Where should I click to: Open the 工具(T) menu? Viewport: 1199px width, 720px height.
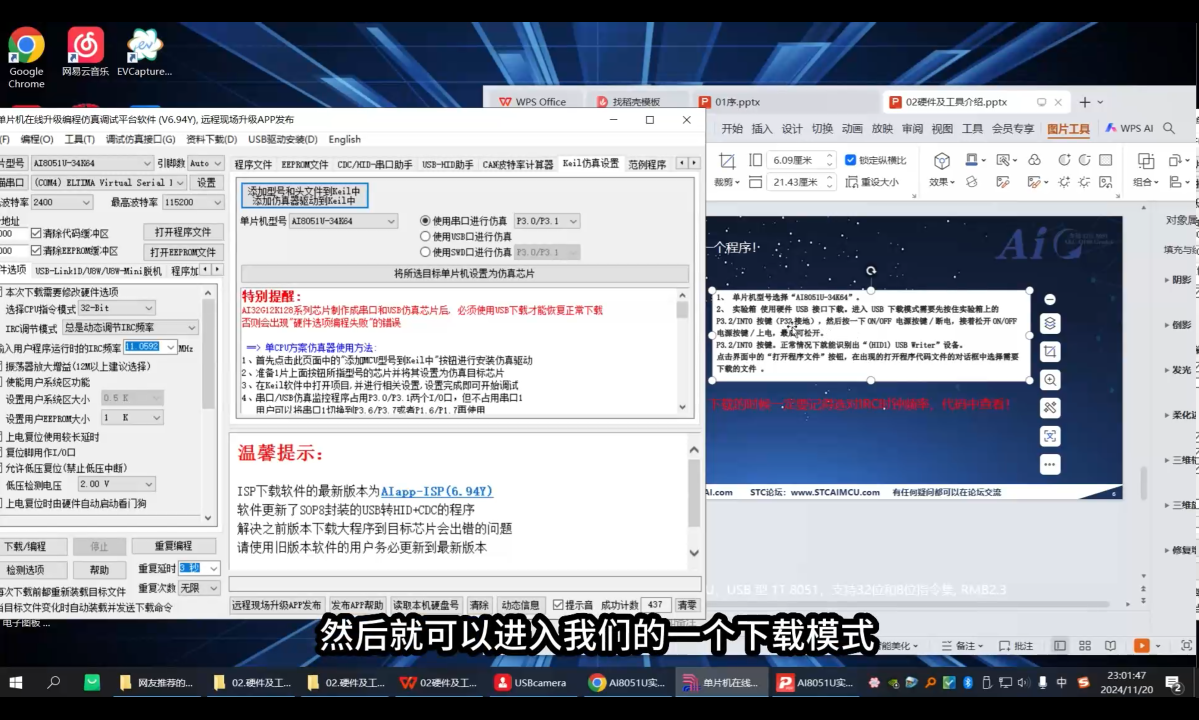pyautogui.click(x=80, y=139)
